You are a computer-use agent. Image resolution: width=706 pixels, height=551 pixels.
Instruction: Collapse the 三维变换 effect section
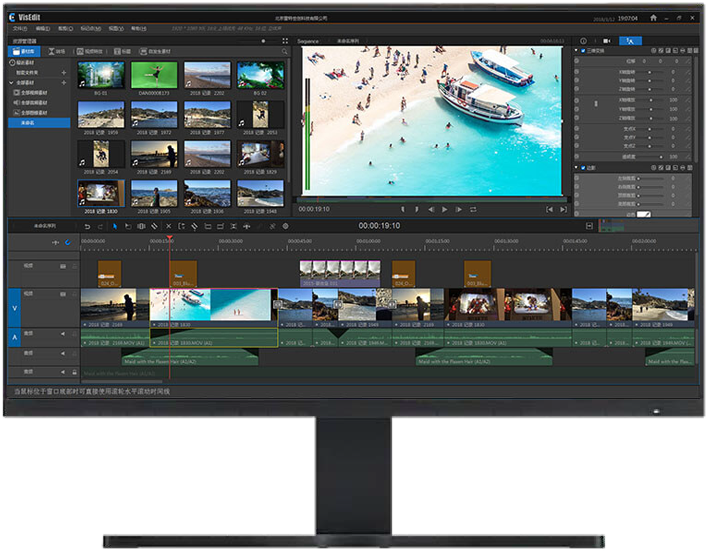coord(577,50)
